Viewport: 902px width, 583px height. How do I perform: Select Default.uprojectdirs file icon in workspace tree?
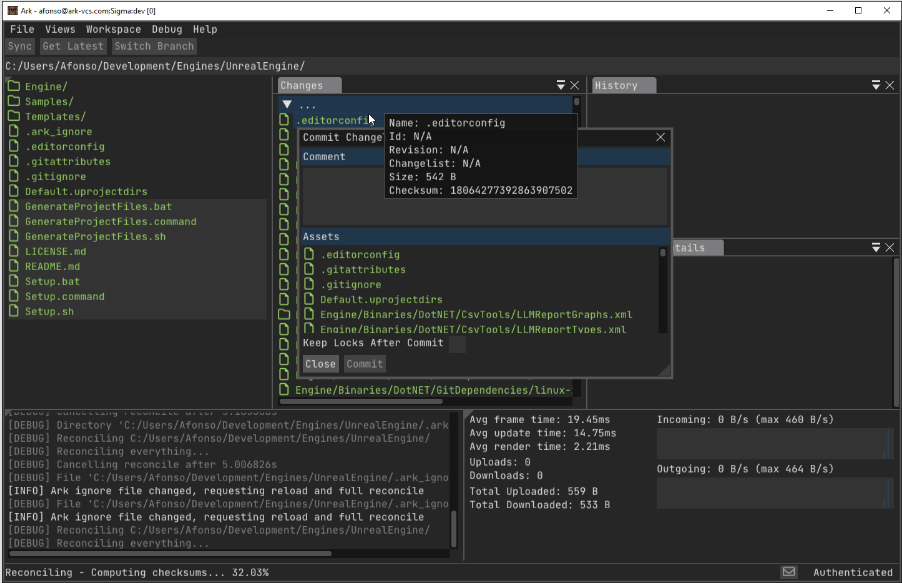(x=14, y=191)
